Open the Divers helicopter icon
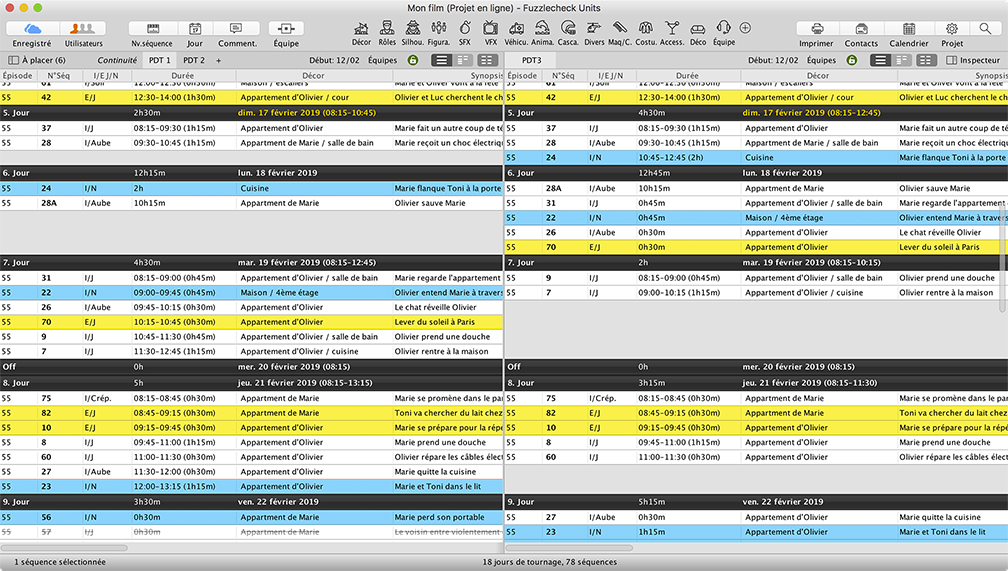Image resolution: width=1008 pixels, height=571 pixels. (x=594, y=28)
